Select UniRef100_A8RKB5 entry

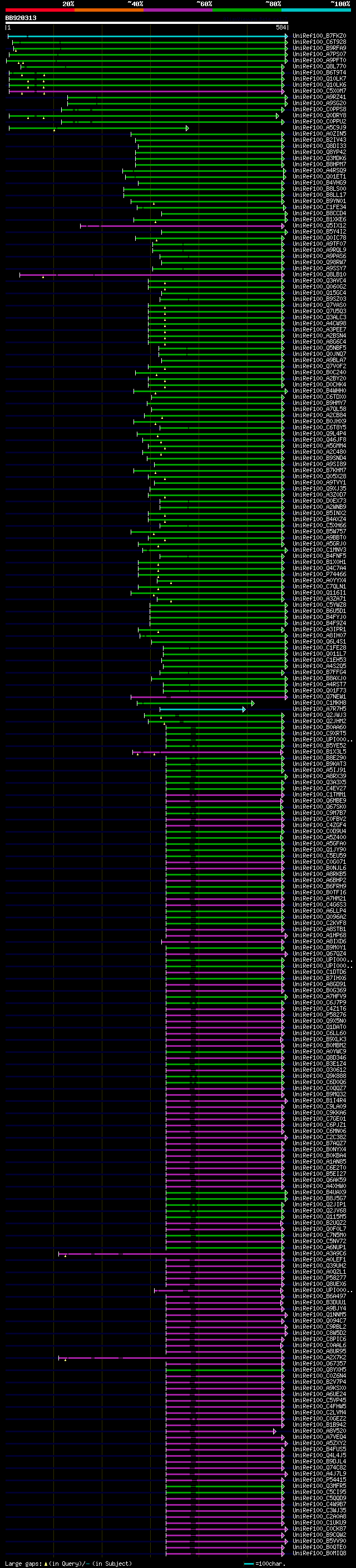tap(319, 873)
